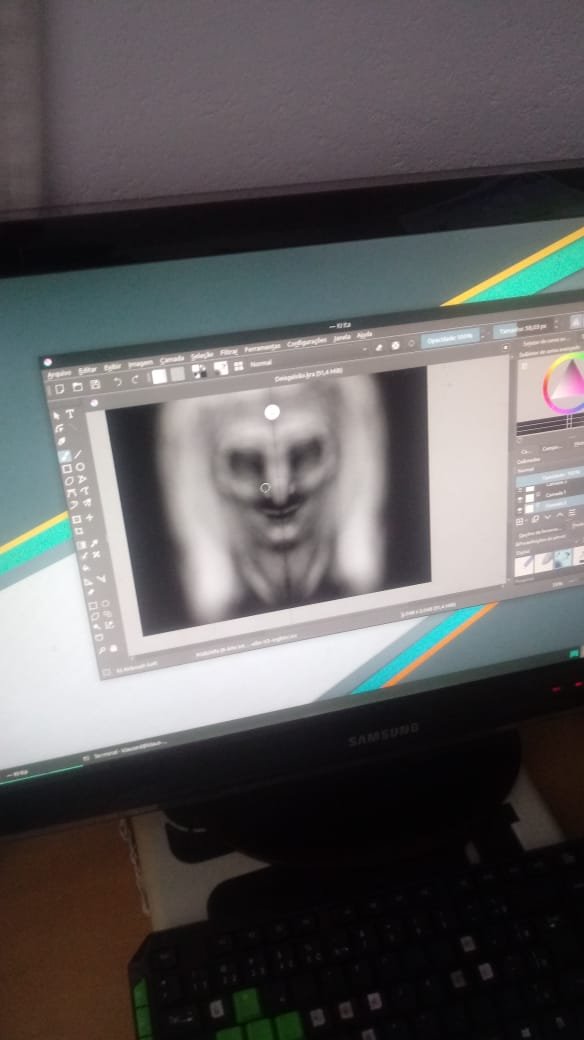Screen dimensions: 584x1040
Task: Select the shape selection arrow tool
Action: (x=56, y=415)
